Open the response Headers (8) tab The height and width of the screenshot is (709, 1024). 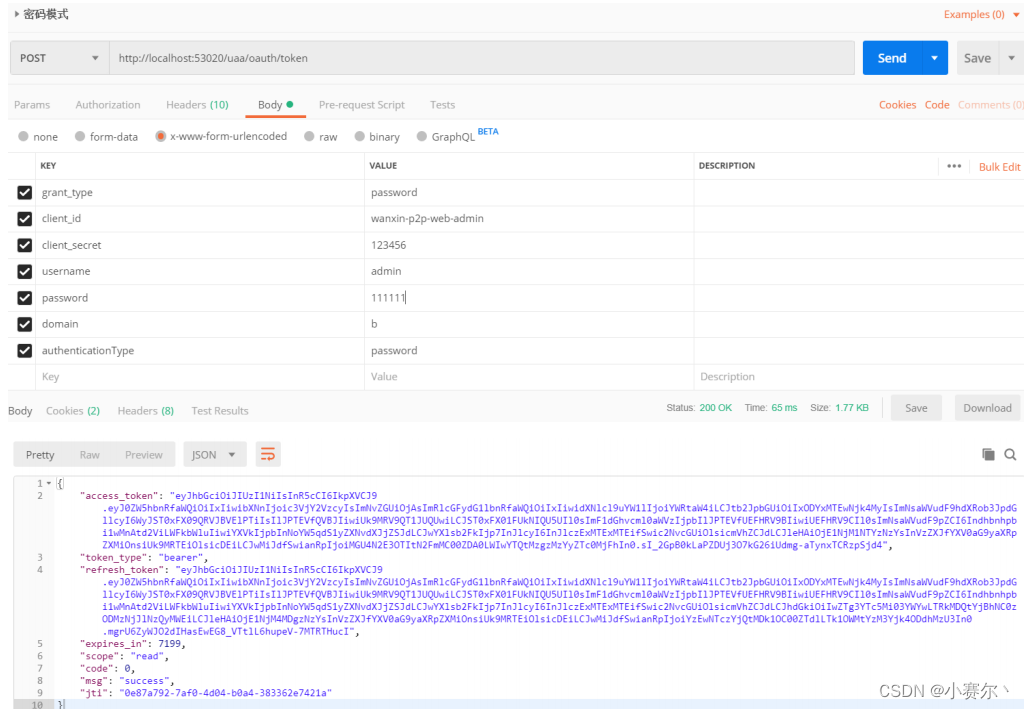(146, 411)
